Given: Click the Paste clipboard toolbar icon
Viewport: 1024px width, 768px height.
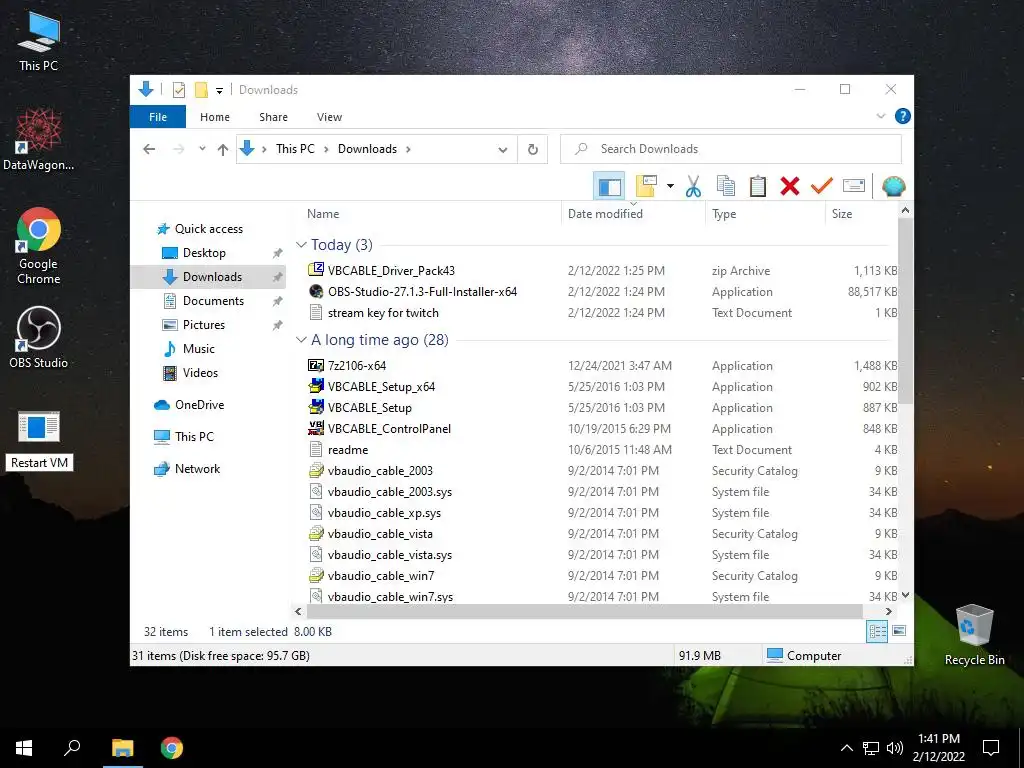Looking at the screenshot, I should coord(758,187).
